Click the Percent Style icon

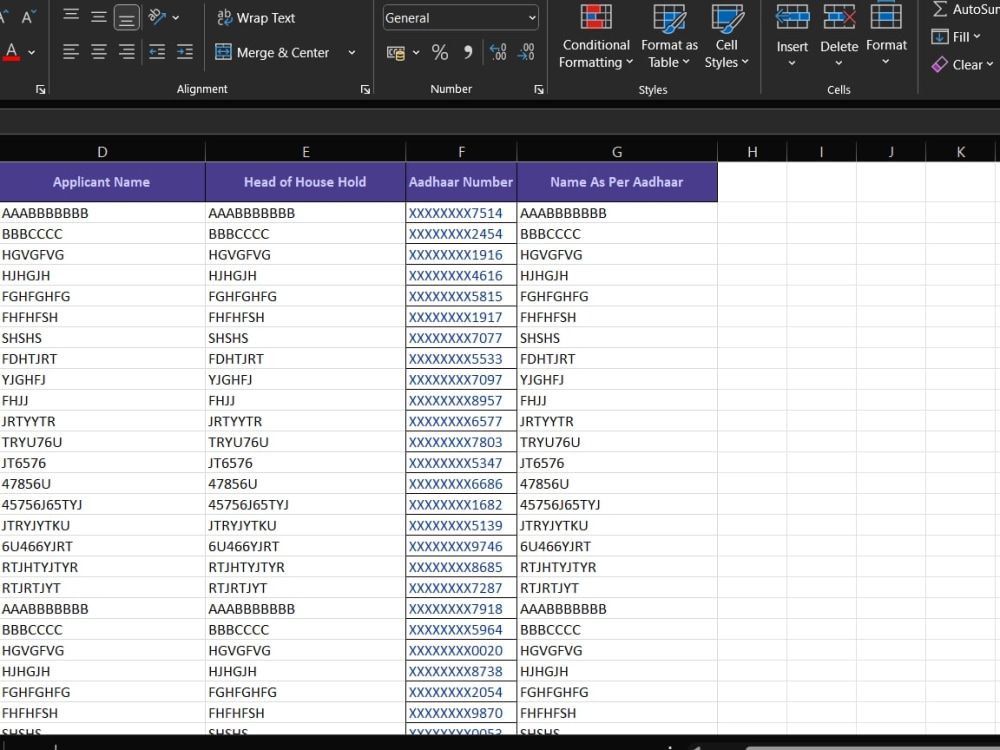point(439,52)
